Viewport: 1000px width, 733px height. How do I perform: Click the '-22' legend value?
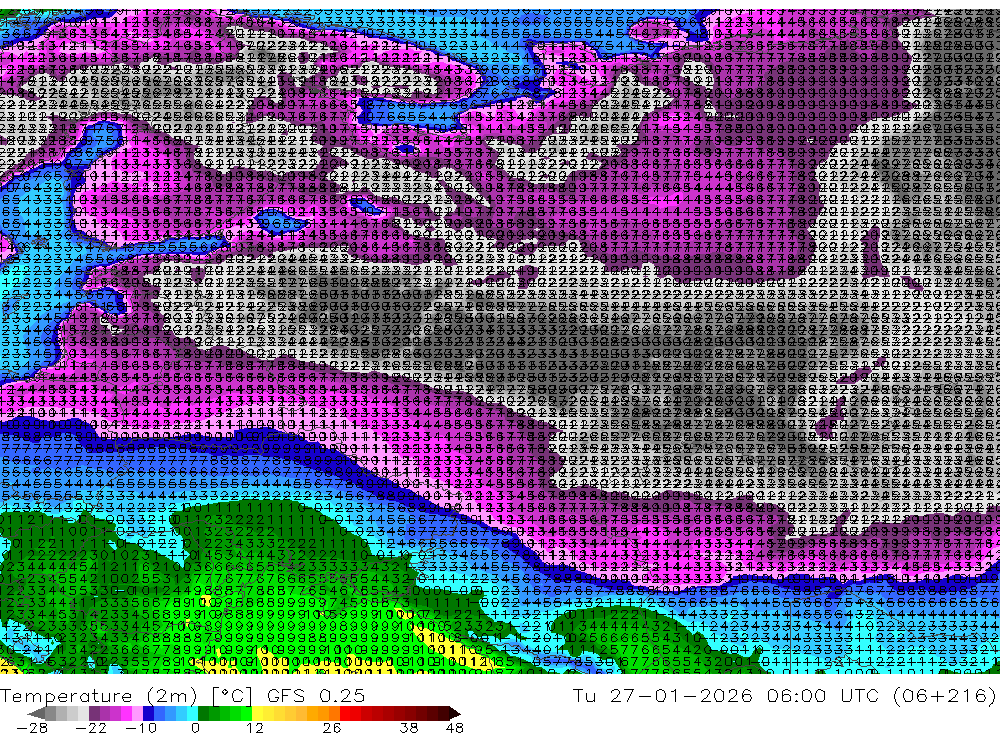pyautogui.click(x=91, y=727)
